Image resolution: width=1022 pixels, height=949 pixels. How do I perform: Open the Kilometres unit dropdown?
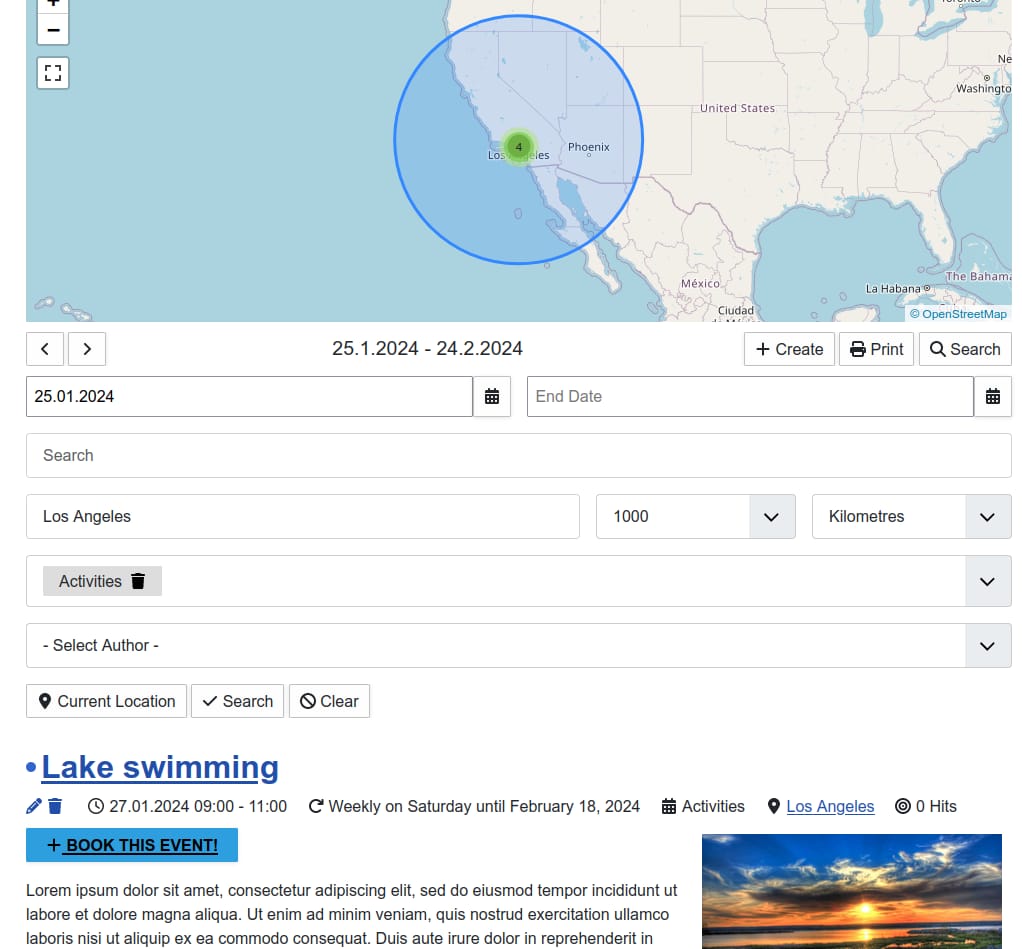coord(987,517)
